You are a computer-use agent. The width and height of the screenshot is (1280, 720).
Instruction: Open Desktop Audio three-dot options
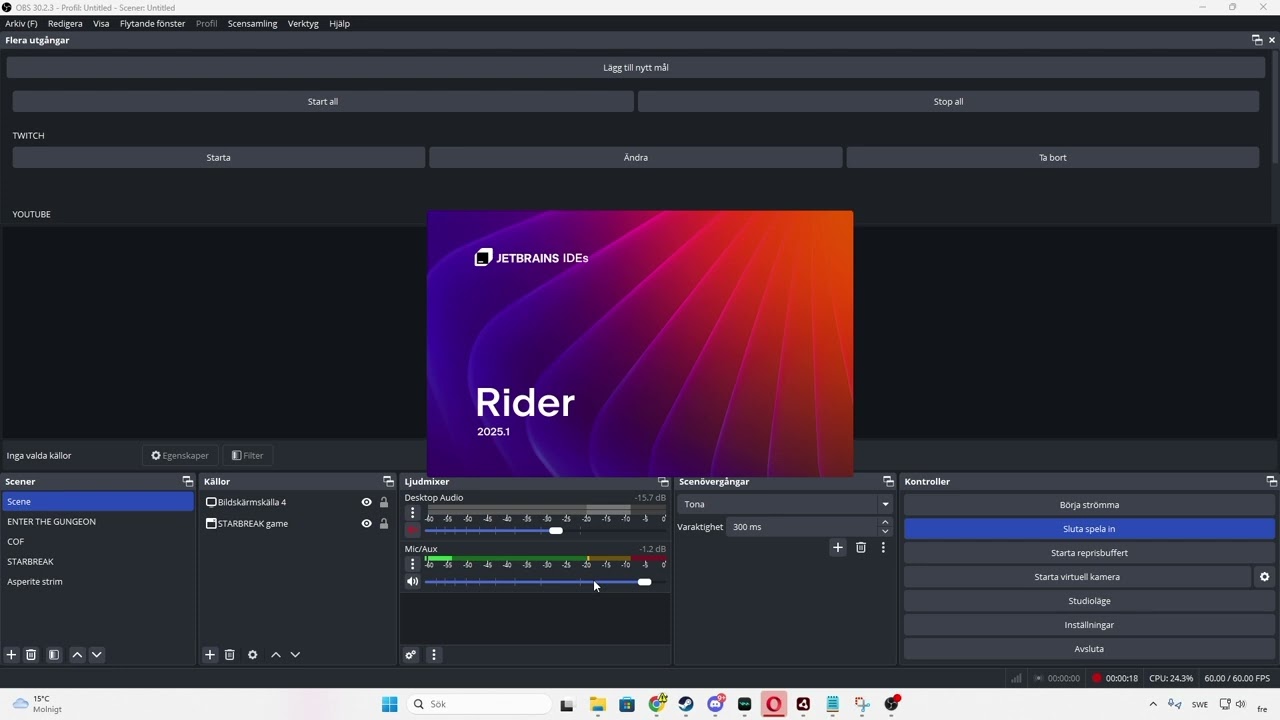(412, 513)
